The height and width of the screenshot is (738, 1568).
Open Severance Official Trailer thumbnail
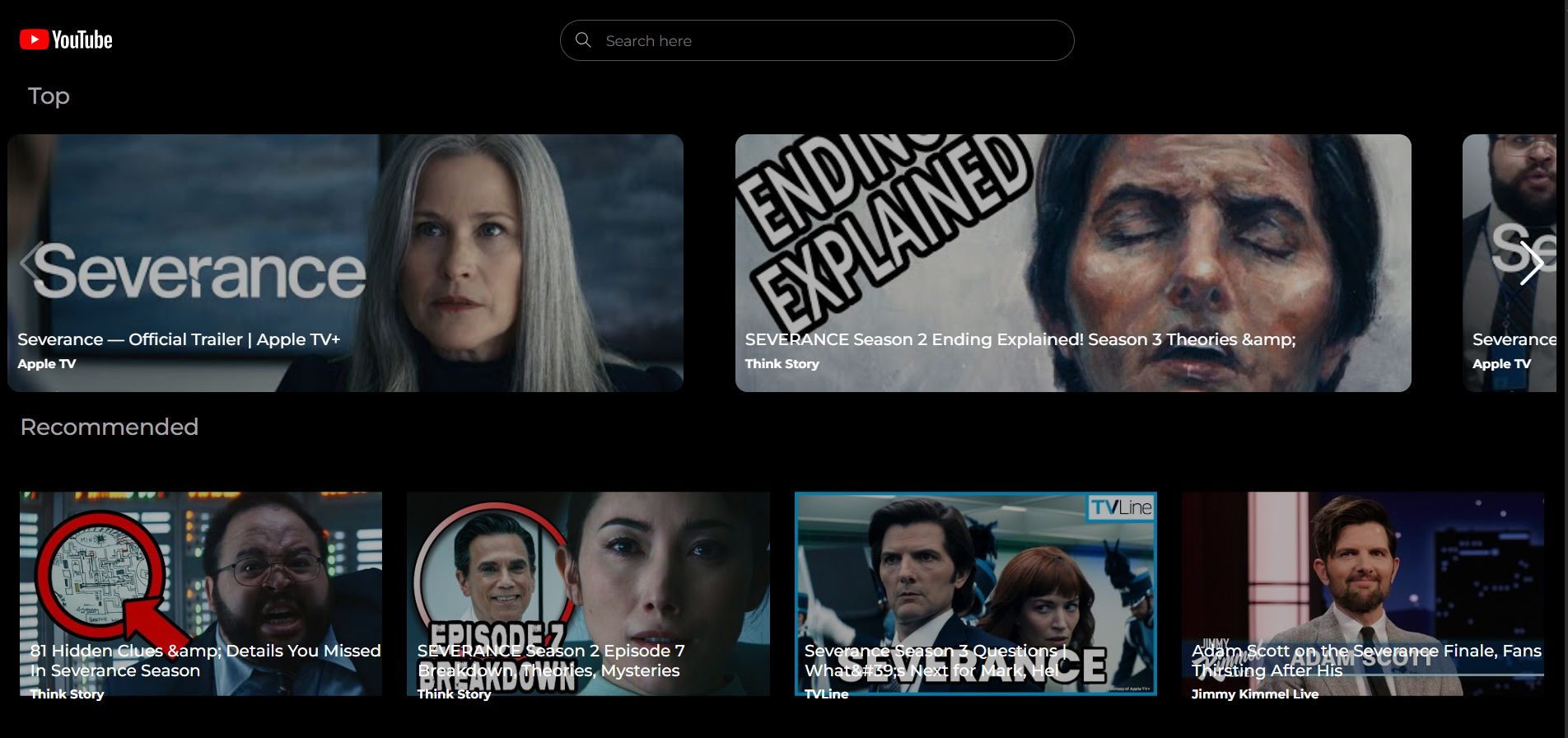tap(345, 263)
